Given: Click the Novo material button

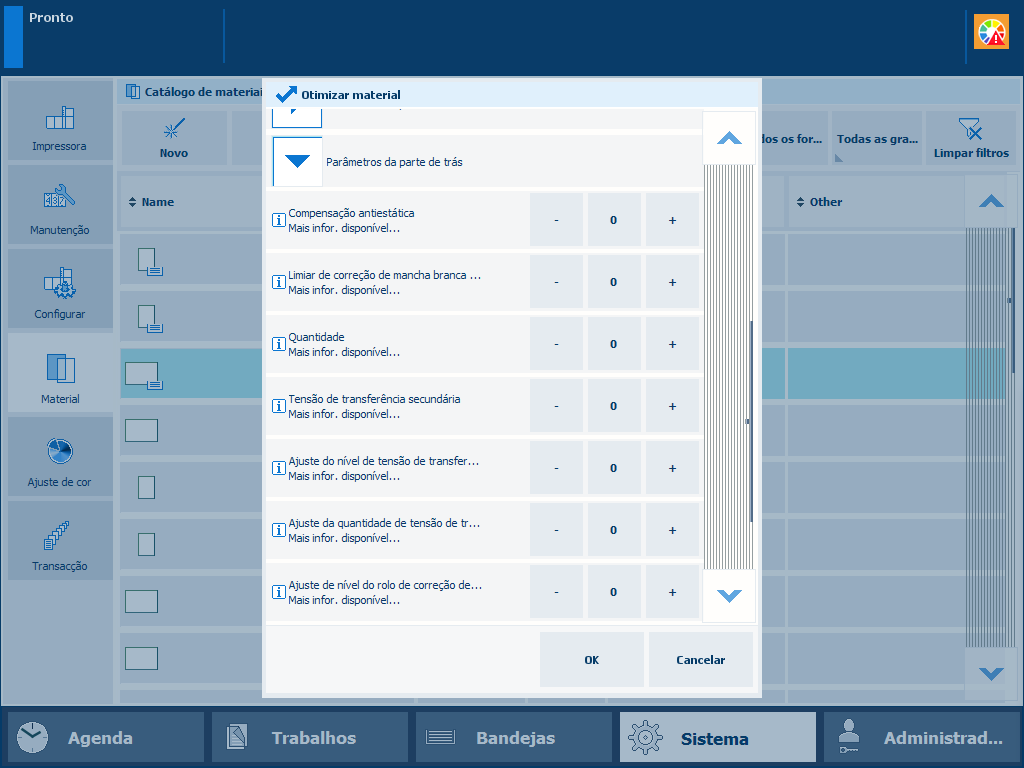Looking at the screenshot, I should [174, 138].
